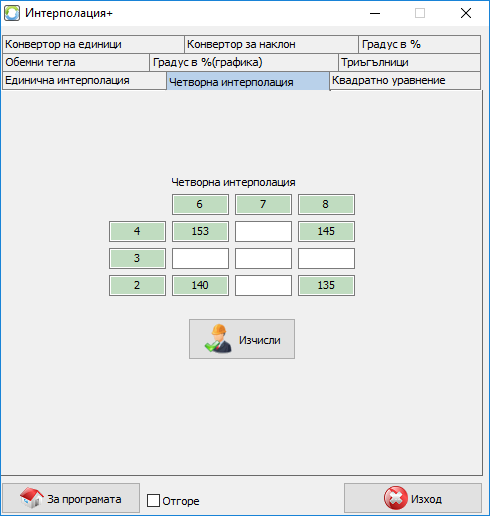Open the Квадратно уравнение tab

pos(405,80)
